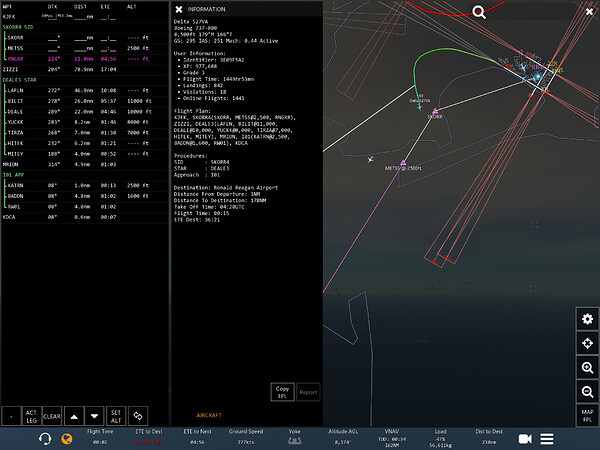Viewport: 600px width, 450px height.
Task: Select the BADDN waypoint row
Action: 84,196
